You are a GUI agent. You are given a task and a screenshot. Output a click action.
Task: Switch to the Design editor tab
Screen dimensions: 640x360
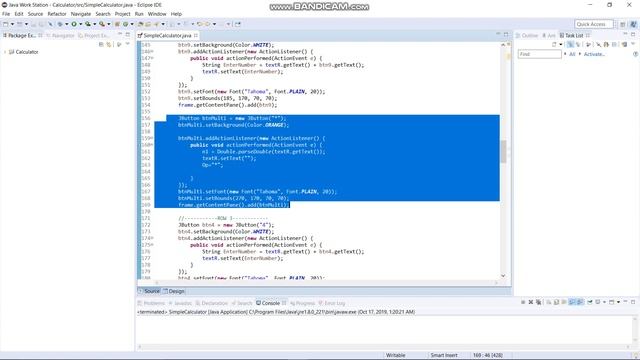174,291
